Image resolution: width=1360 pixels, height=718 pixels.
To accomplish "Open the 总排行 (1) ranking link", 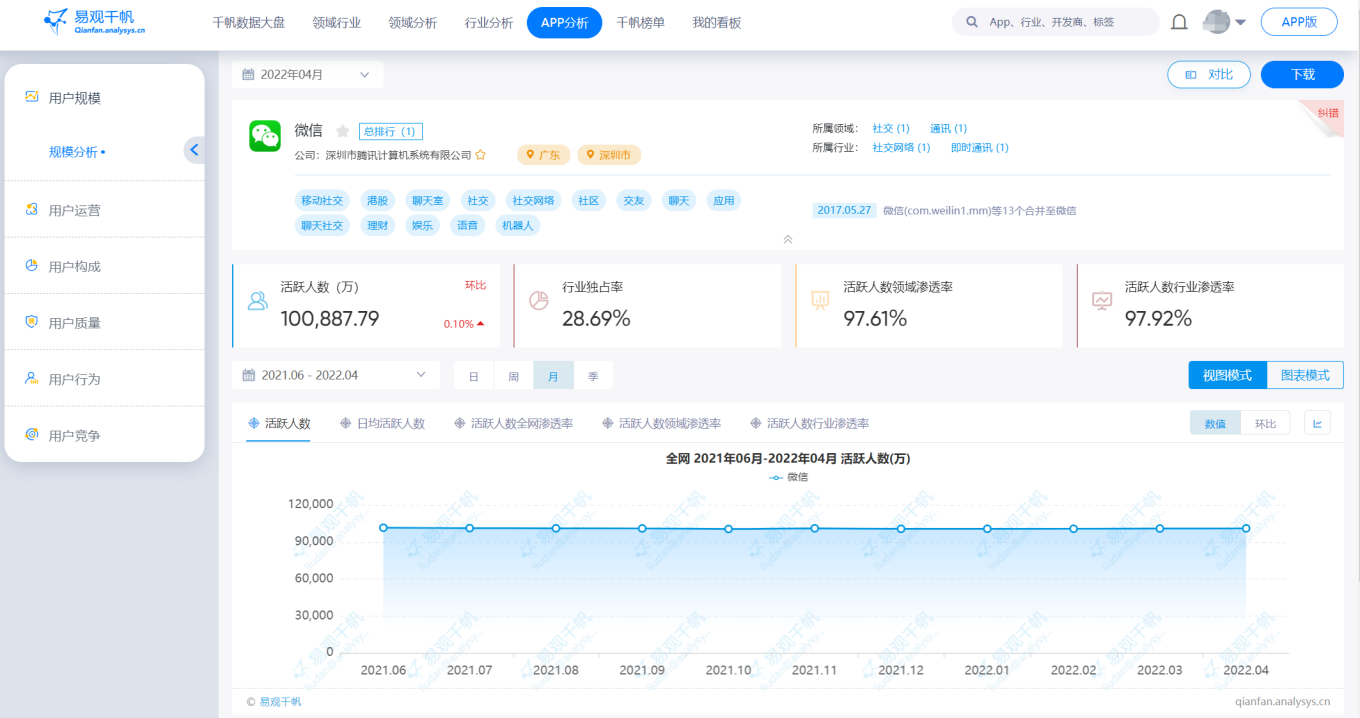I will pyautogui.click(x=391, y=131).
